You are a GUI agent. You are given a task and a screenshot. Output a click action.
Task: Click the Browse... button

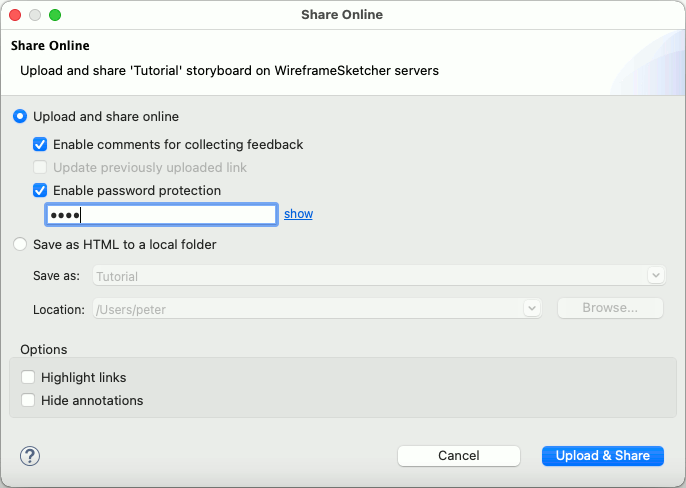(x=610, y=308)
